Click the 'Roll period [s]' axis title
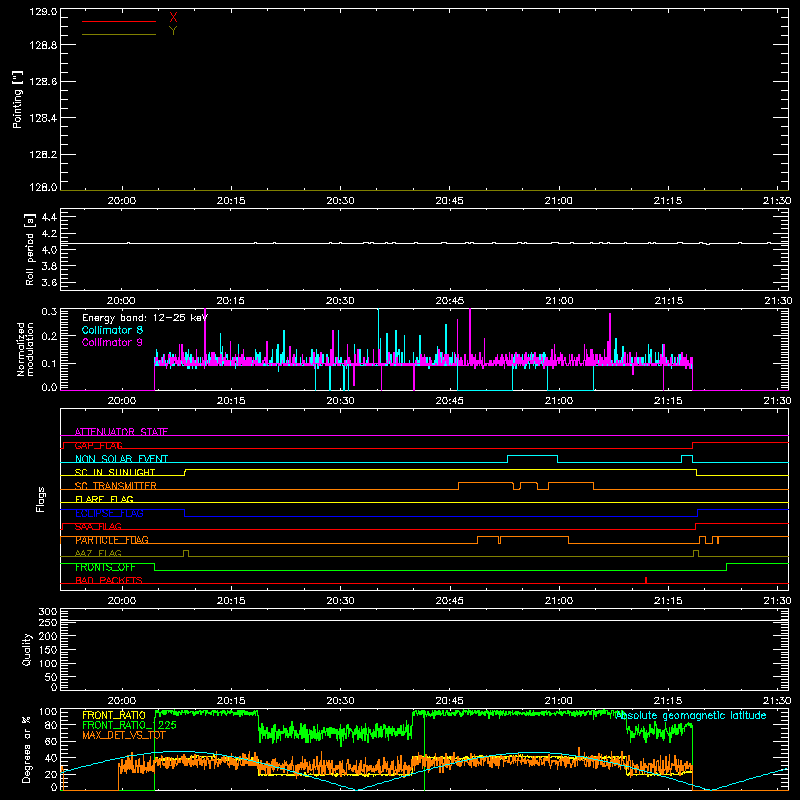800x800 pixels. pos(30,249)
